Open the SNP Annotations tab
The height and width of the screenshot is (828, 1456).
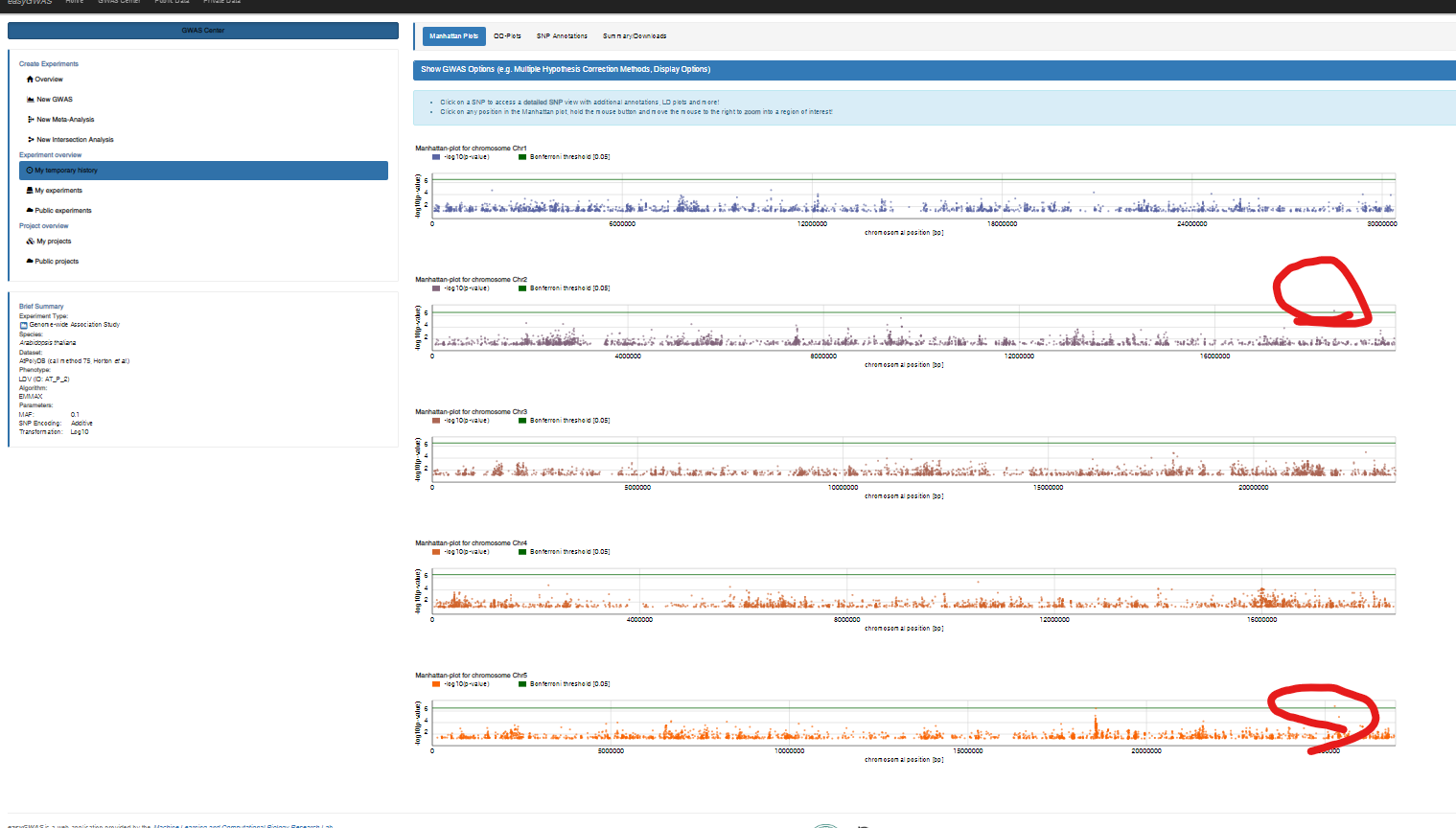(562, 36)
